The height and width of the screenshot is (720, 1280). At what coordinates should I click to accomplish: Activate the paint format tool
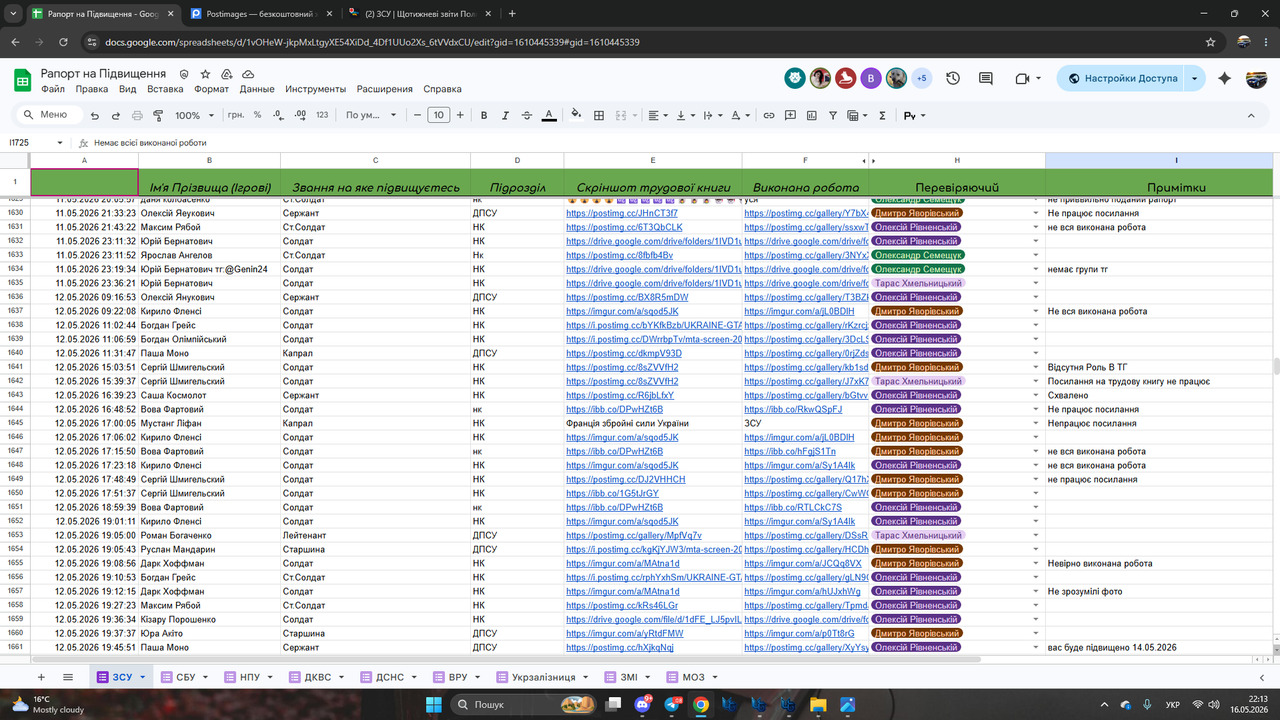(160, 115)
